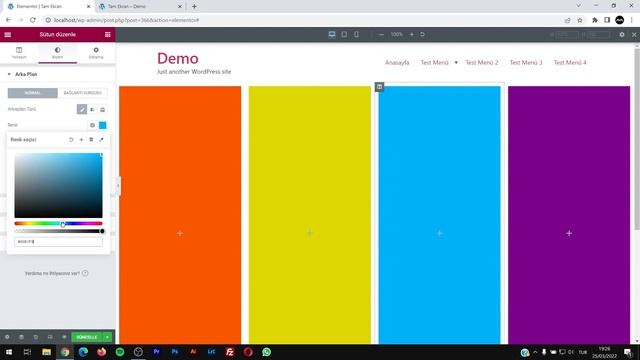This screenshot has height=360, width=640.
Task: Open the Test Menü link
Action: click(434, 62)
